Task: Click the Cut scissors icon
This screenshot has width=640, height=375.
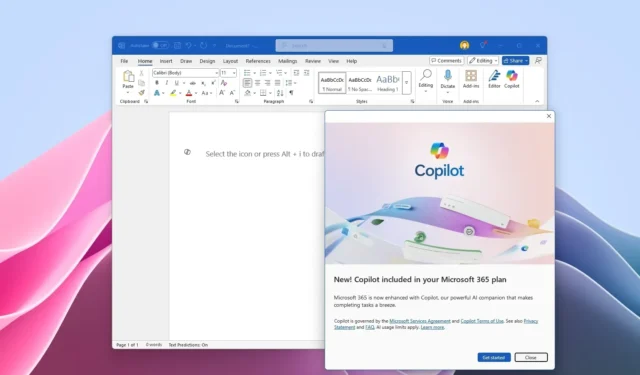Action: tap(142, 73)
